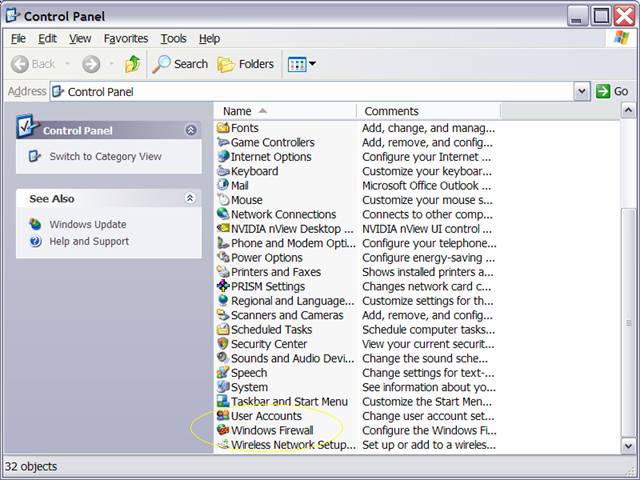This screenshot has height=480, width=640.
Task: Select the Security Center shield icon
Action: (x=223, y=344)
